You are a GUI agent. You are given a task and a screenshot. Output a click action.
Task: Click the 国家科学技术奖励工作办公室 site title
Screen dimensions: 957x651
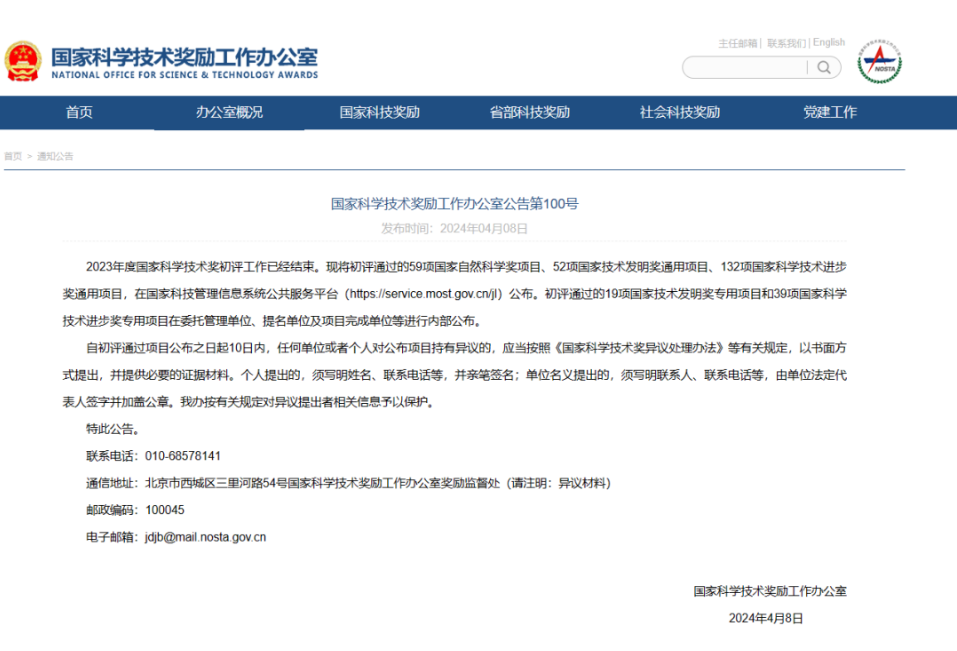[184, 57]
